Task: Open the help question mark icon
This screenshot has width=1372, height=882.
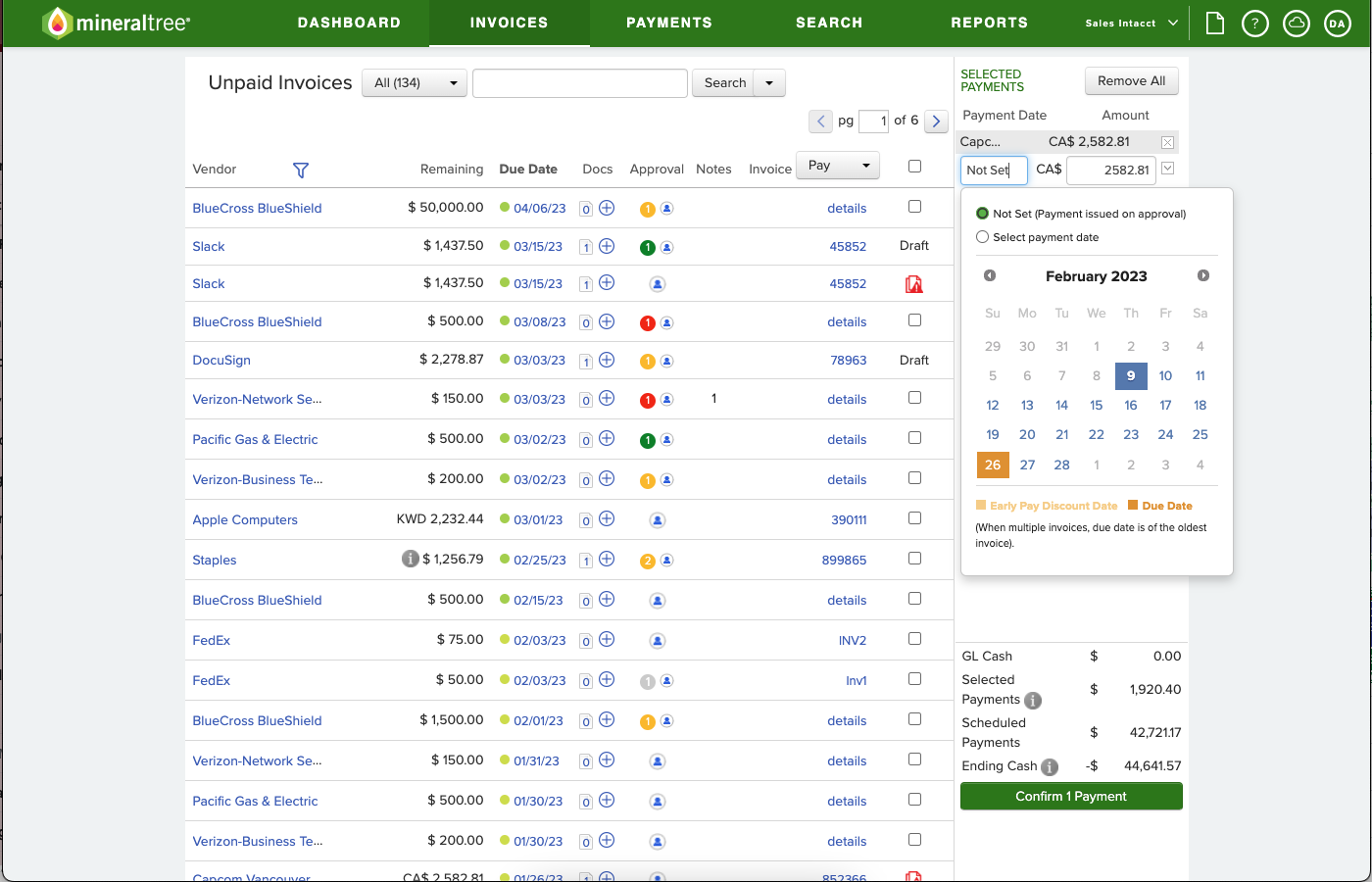Action: [1255, 24]
